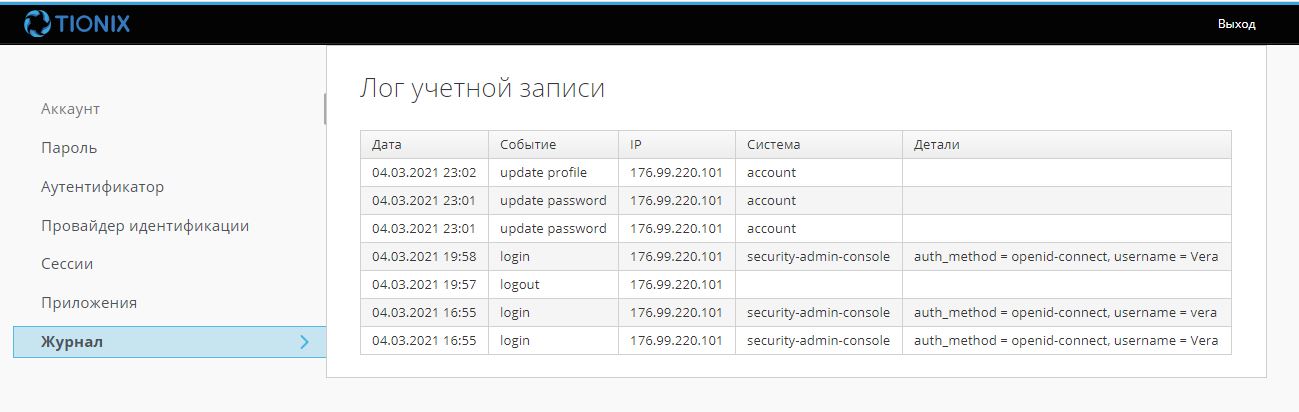Go to the Пароль sidebar page
Viewport: 1299px width, 412px height.
[69, 148]
